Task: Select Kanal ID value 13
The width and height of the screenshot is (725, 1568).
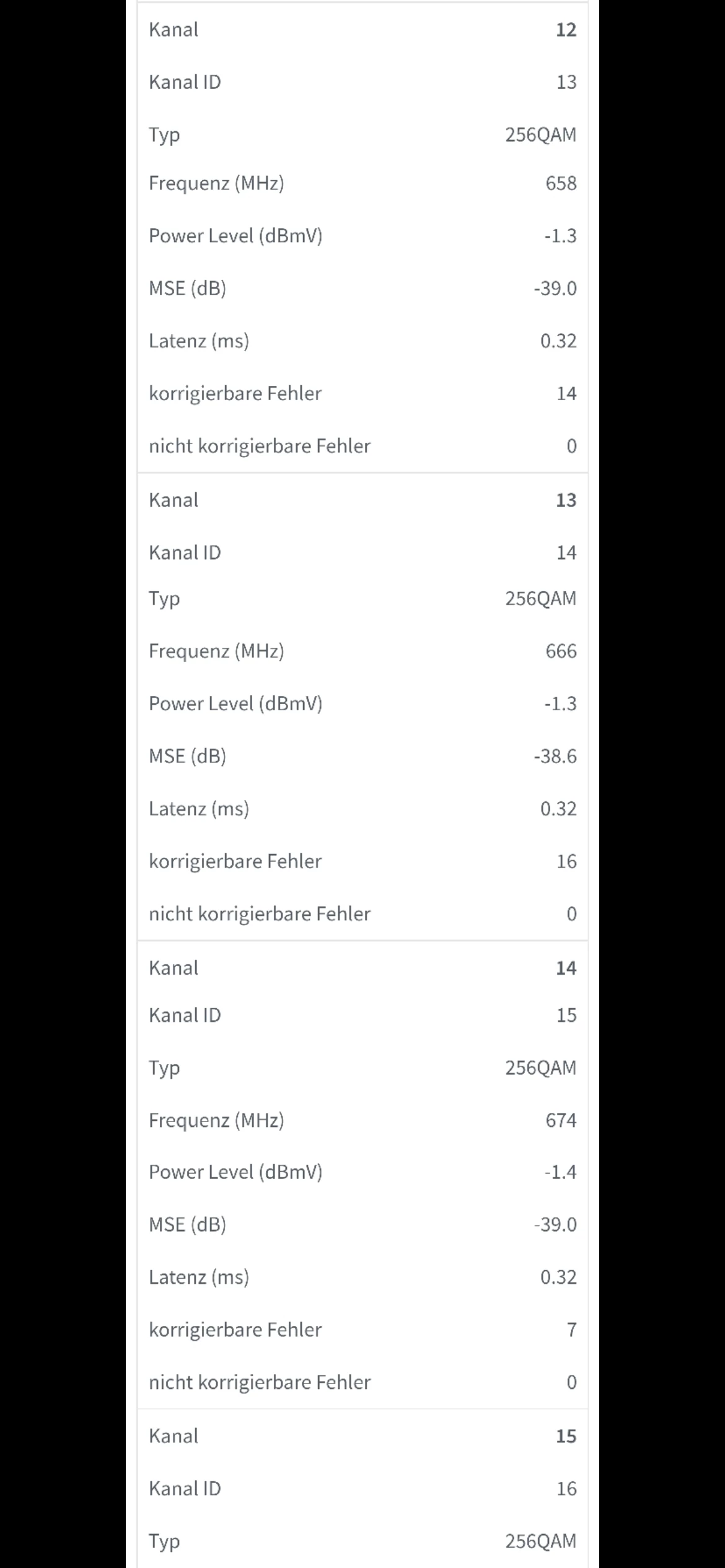Action: pyautogui.click(x=566, y=82)
